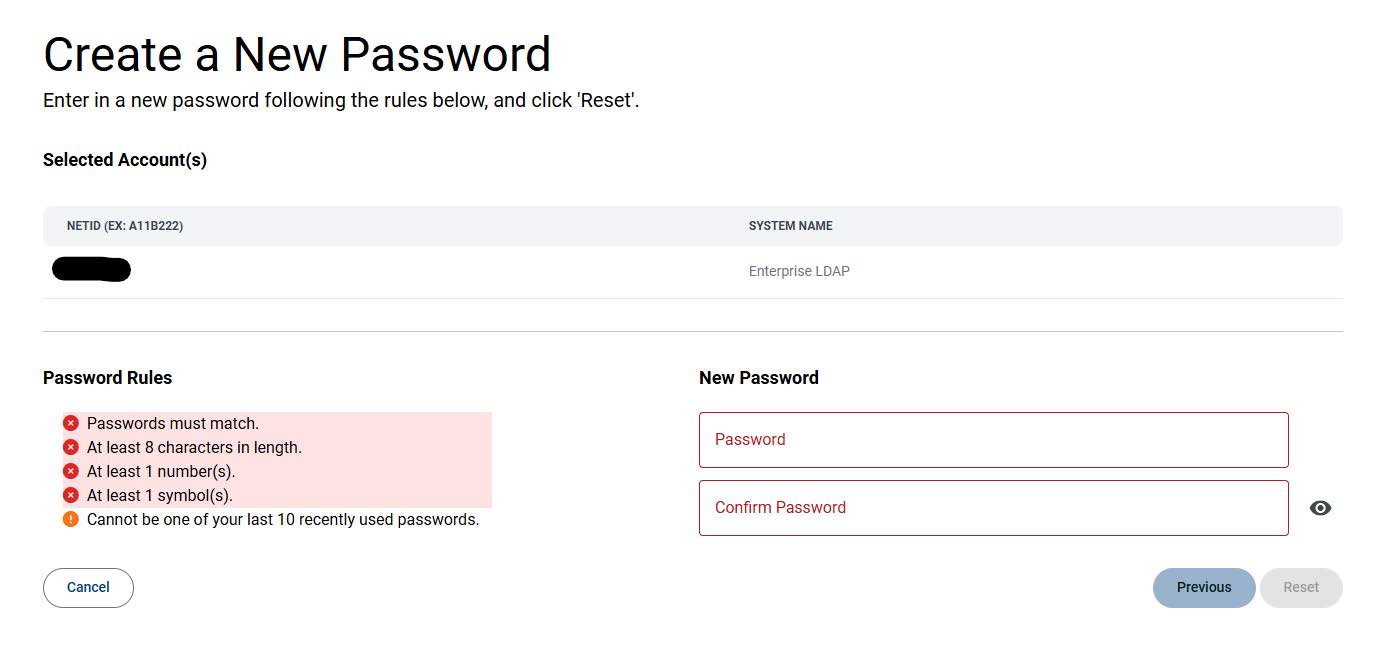Click the Previous button
The width and height of the screenshot is (1398, 667).
tap(1204, 587)
